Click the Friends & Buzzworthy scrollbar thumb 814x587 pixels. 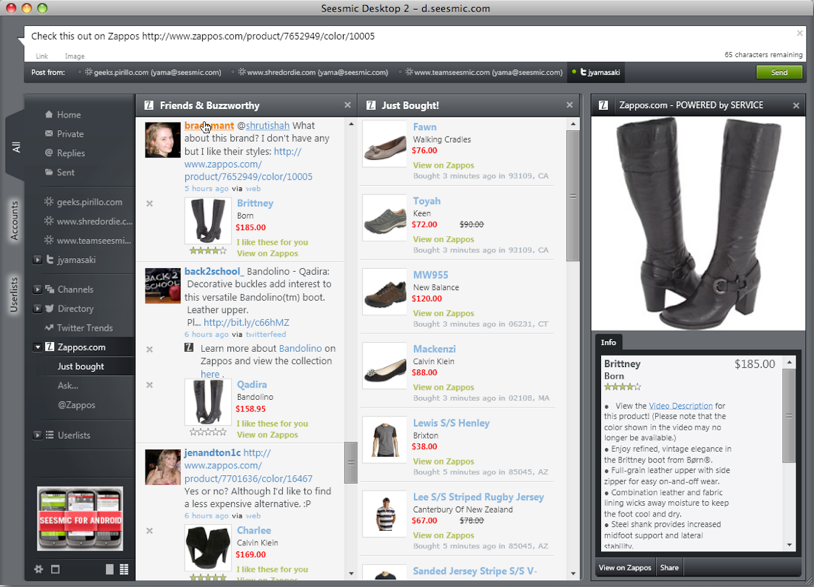click(x=351, y=462)
